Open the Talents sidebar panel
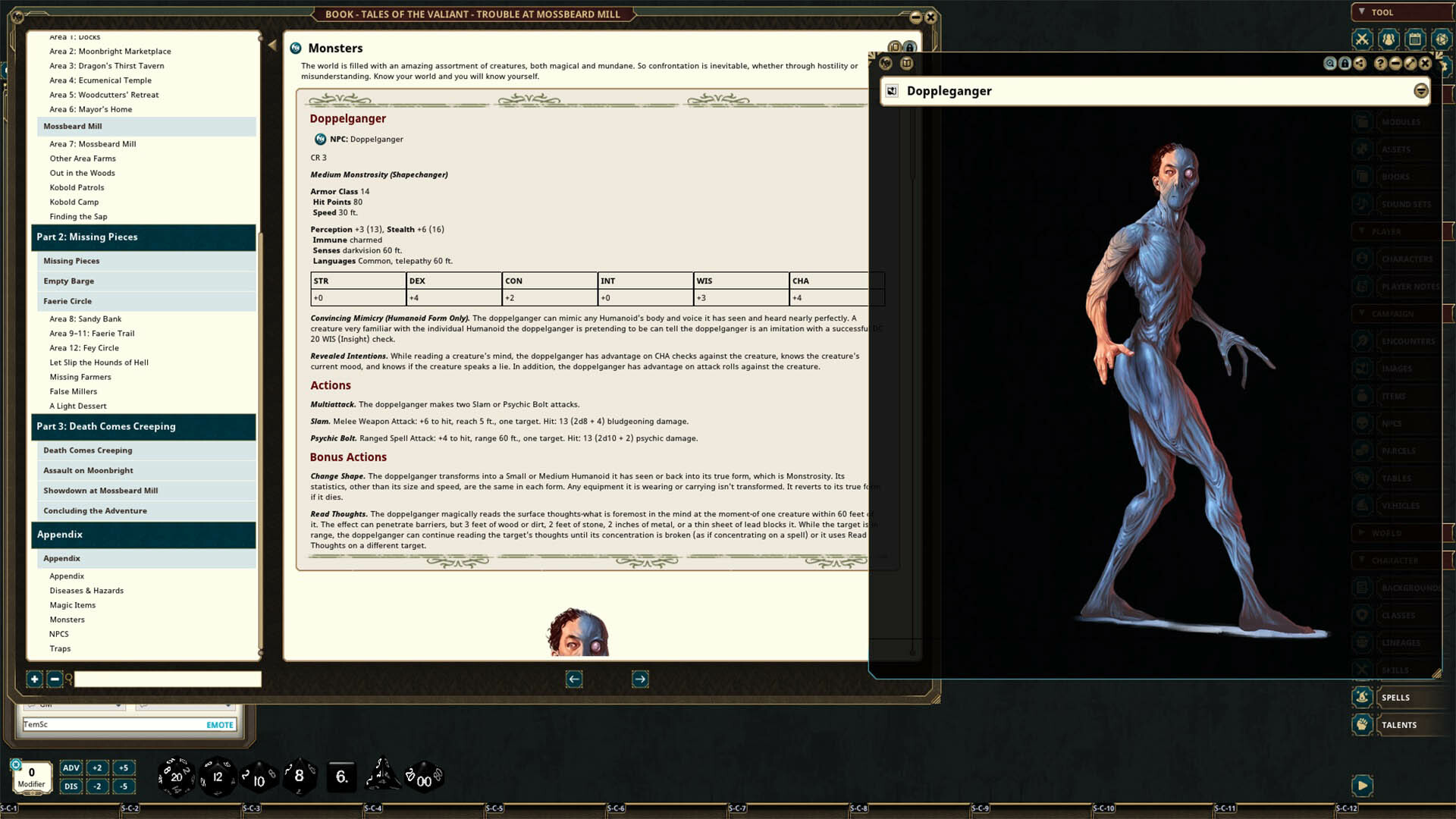 pyautogui.click(x=1400, y=724)
